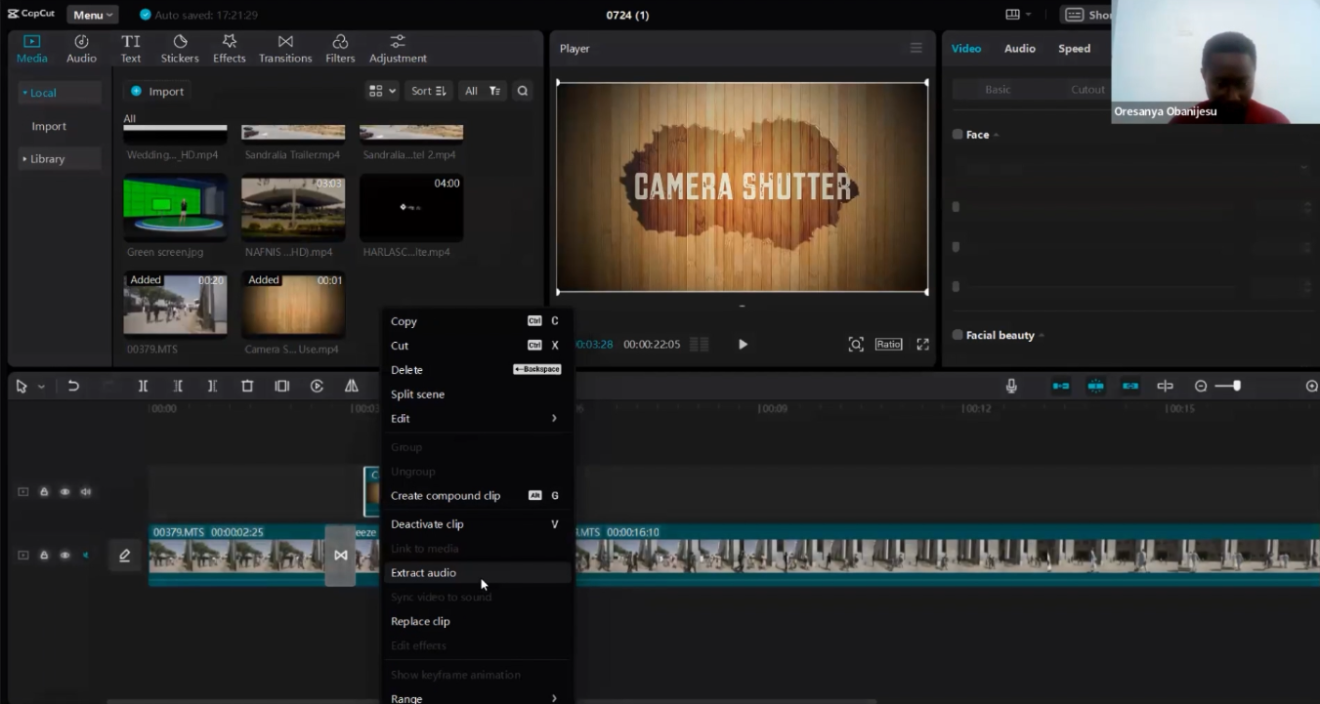This screenshot has width=1320, height=704.
Task: Open the Effects tab
Action: (229, 48)
